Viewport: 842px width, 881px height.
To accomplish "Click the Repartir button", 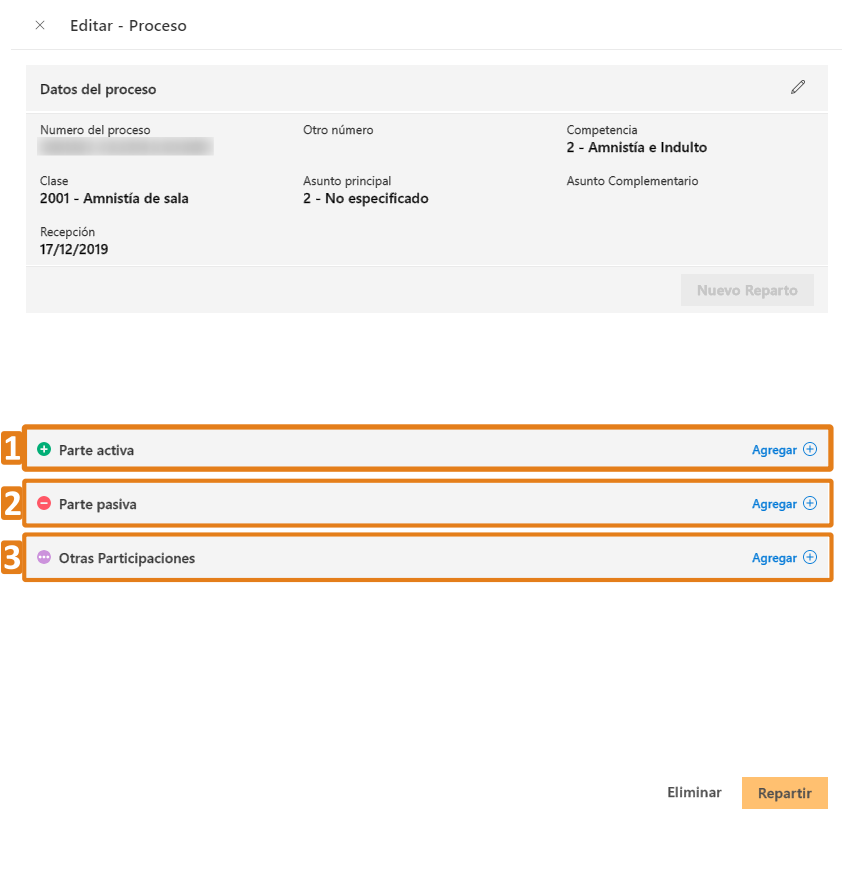I will point(784,793).
